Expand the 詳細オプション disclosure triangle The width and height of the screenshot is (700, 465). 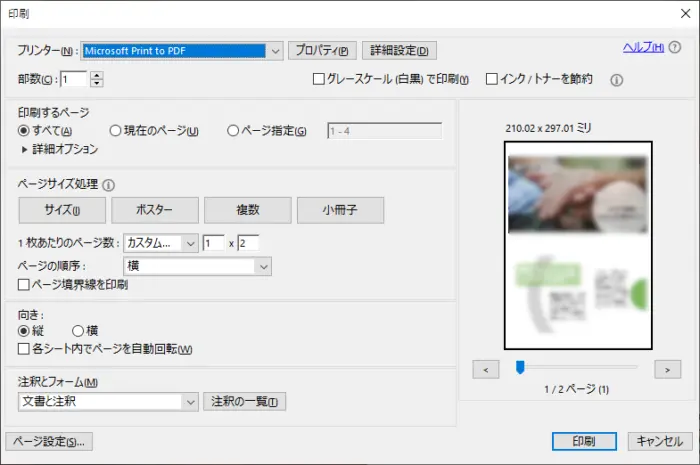pos(25,149)
